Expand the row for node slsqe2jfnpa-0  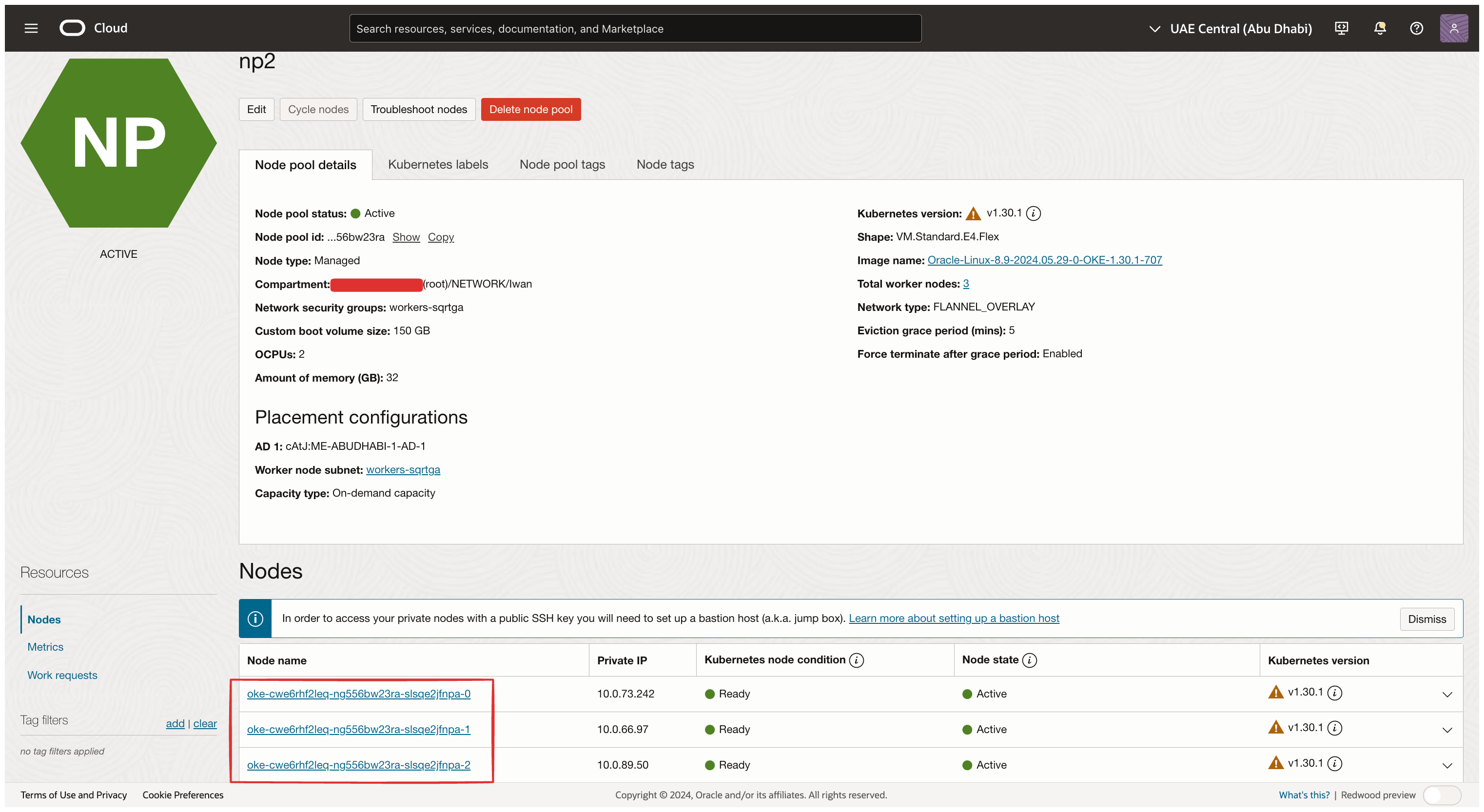click(1447, 695)
